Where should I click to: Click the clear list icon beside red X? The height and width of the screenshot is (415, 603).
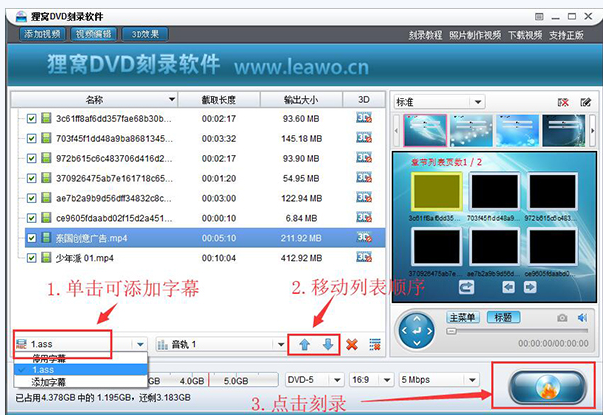pyautogui.click(x=375, y=344)
